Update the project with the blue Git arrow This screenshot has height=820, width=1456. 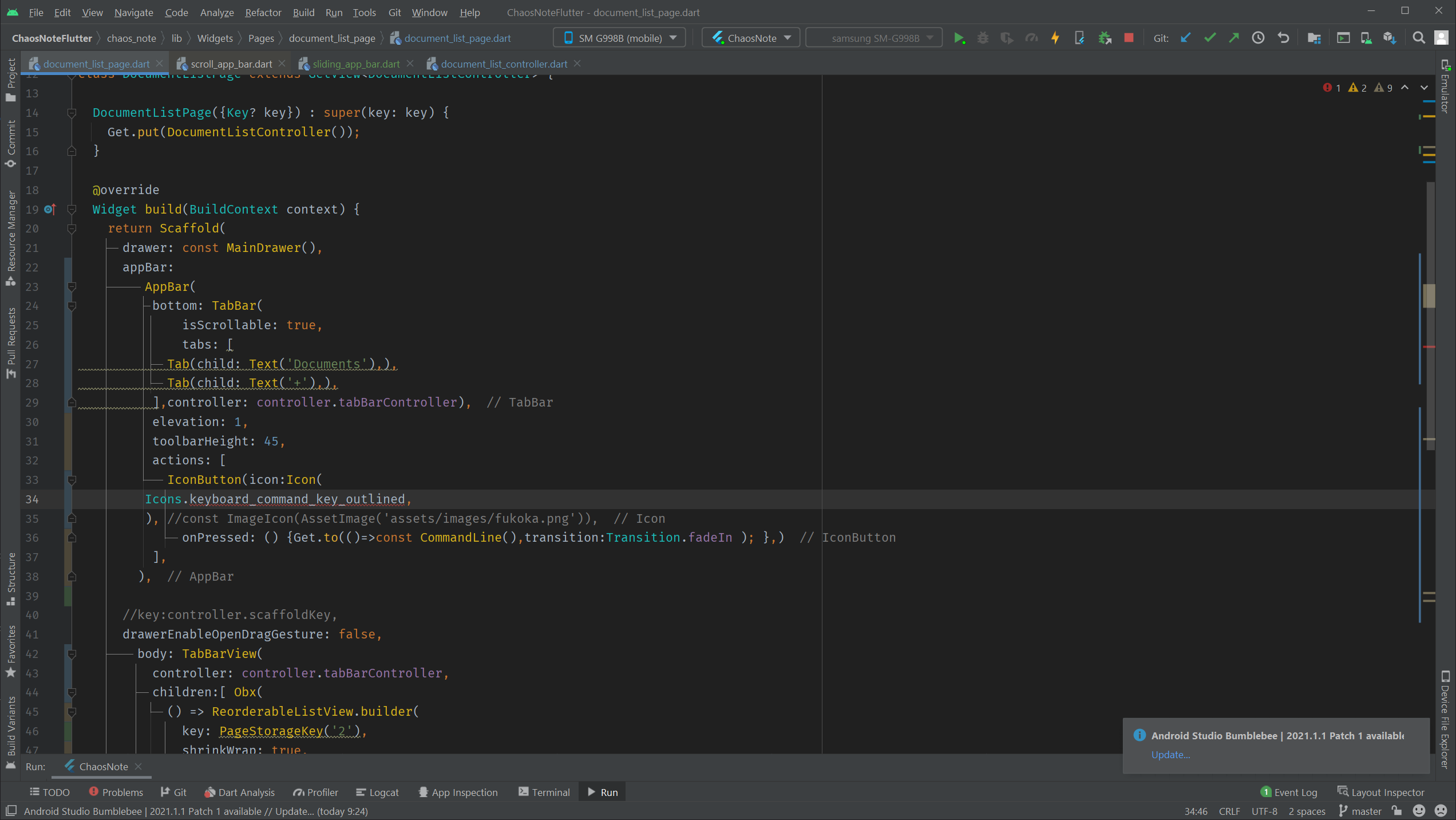point(1185,37)
